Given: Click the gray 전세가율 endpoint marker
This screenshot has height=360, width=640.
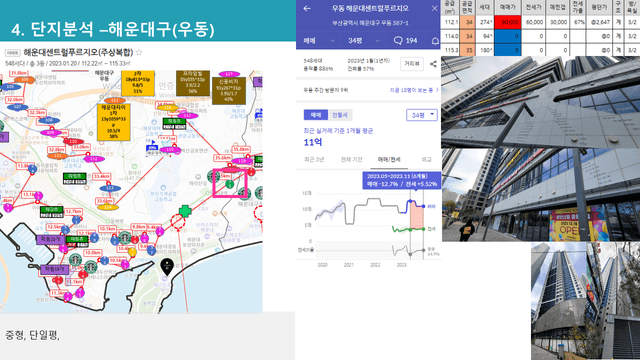Looking at the screenshot, I should click(423, 250).
